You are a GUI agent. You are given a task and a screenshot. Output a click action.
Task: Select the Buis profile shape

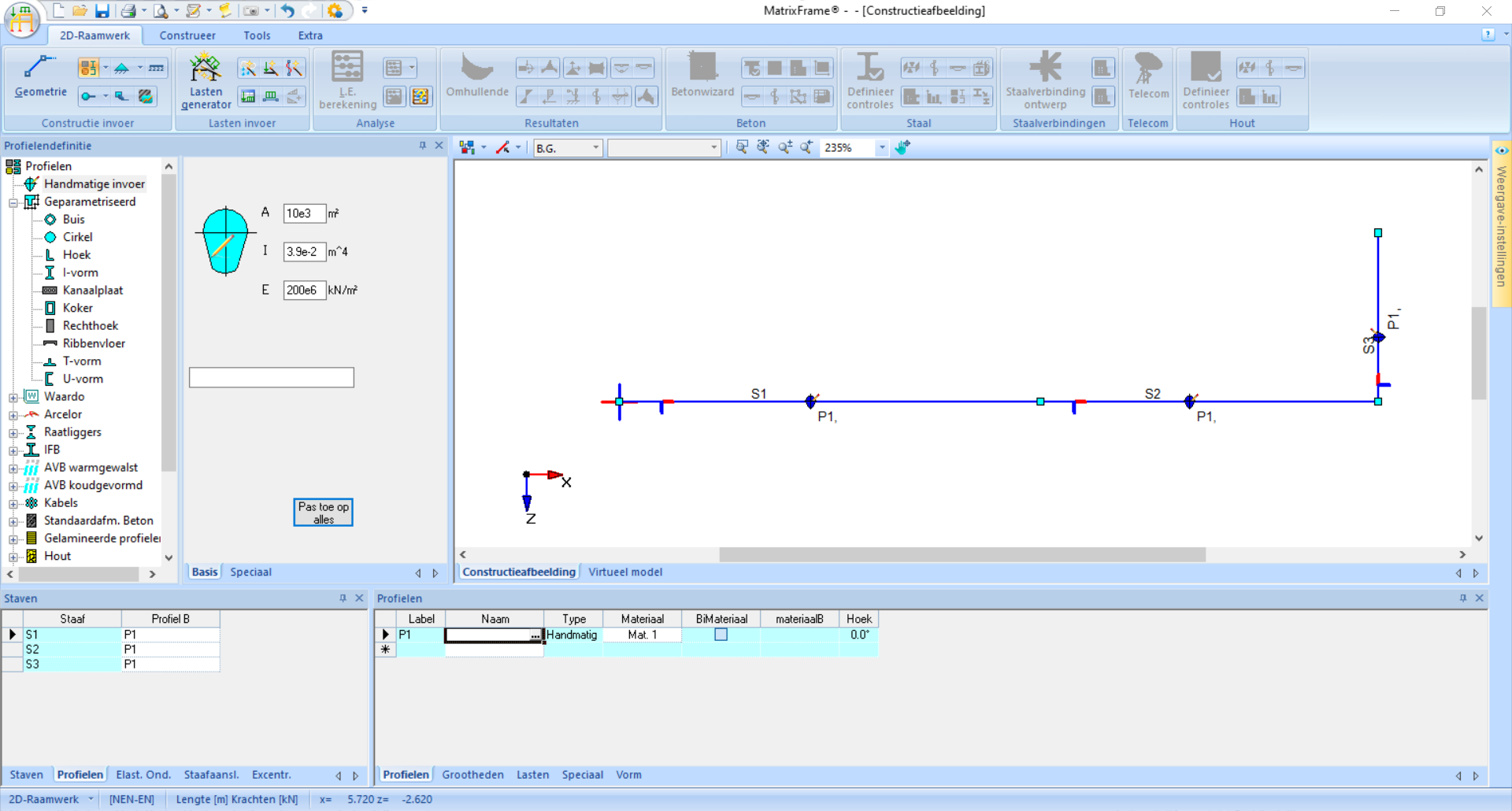pyautogui.click(x=73, y=220)
